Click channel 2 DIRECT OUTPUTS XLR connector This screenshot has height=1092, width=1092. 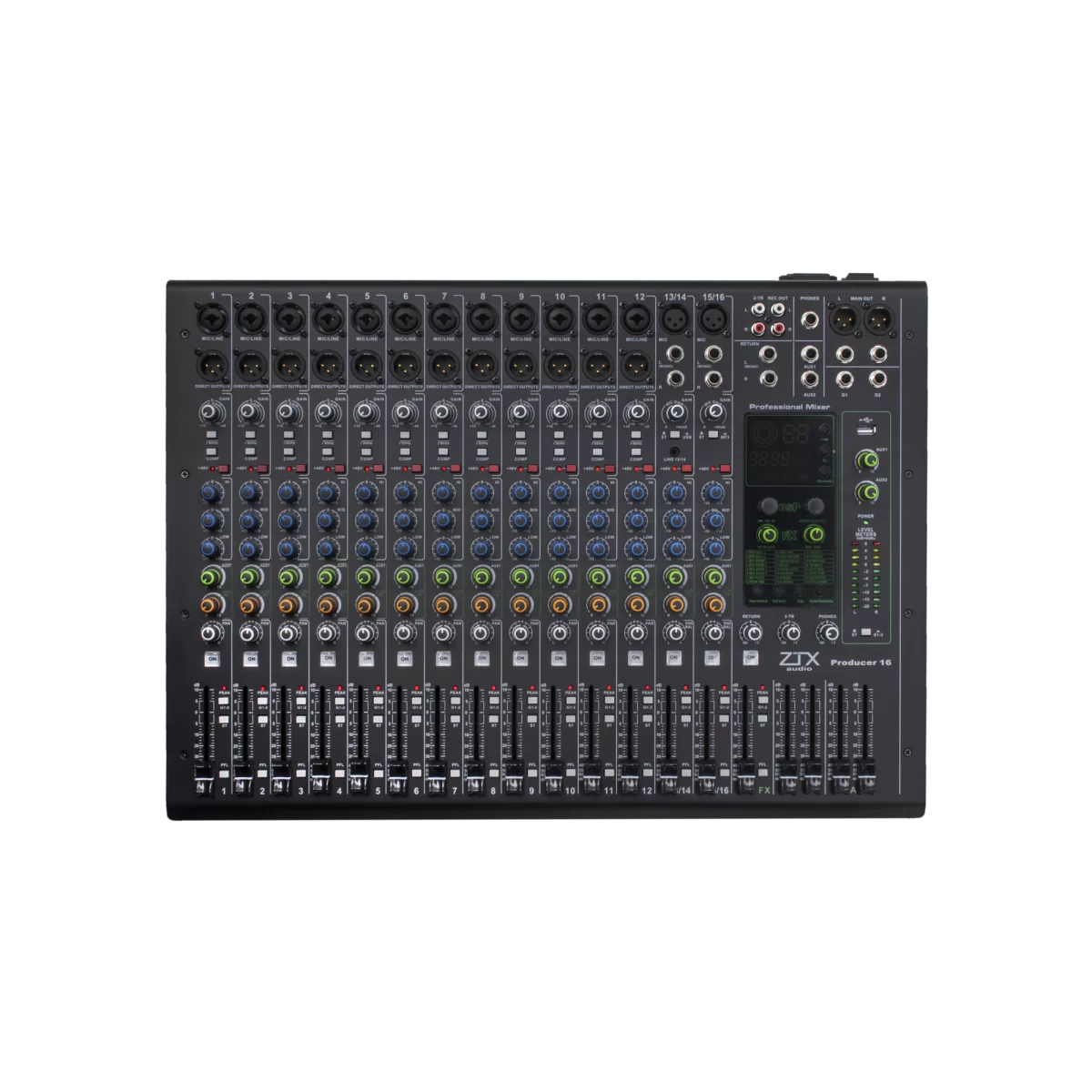248,363
